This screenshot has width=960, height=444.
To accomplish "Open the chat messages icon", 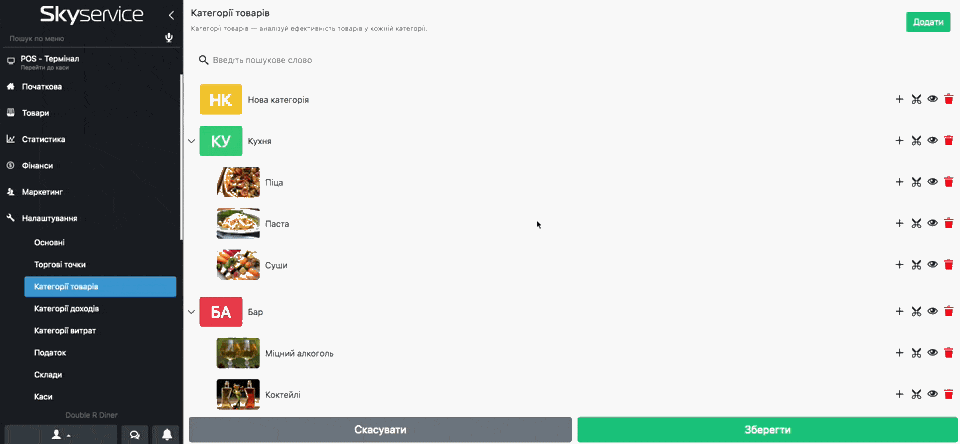I will point(134,434).
